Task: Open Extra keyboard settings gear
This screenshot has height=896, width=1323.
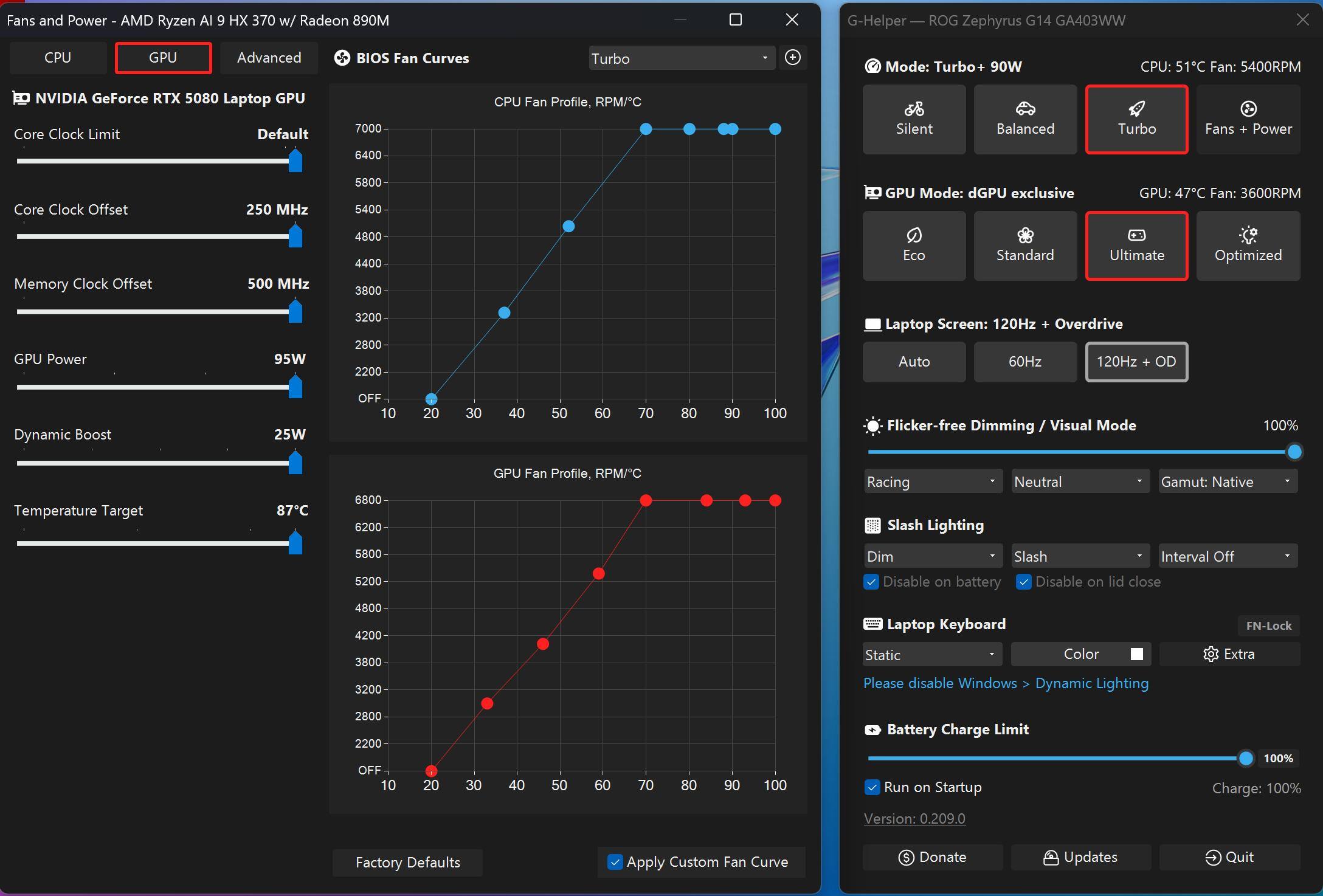Action: [1211, 654]
